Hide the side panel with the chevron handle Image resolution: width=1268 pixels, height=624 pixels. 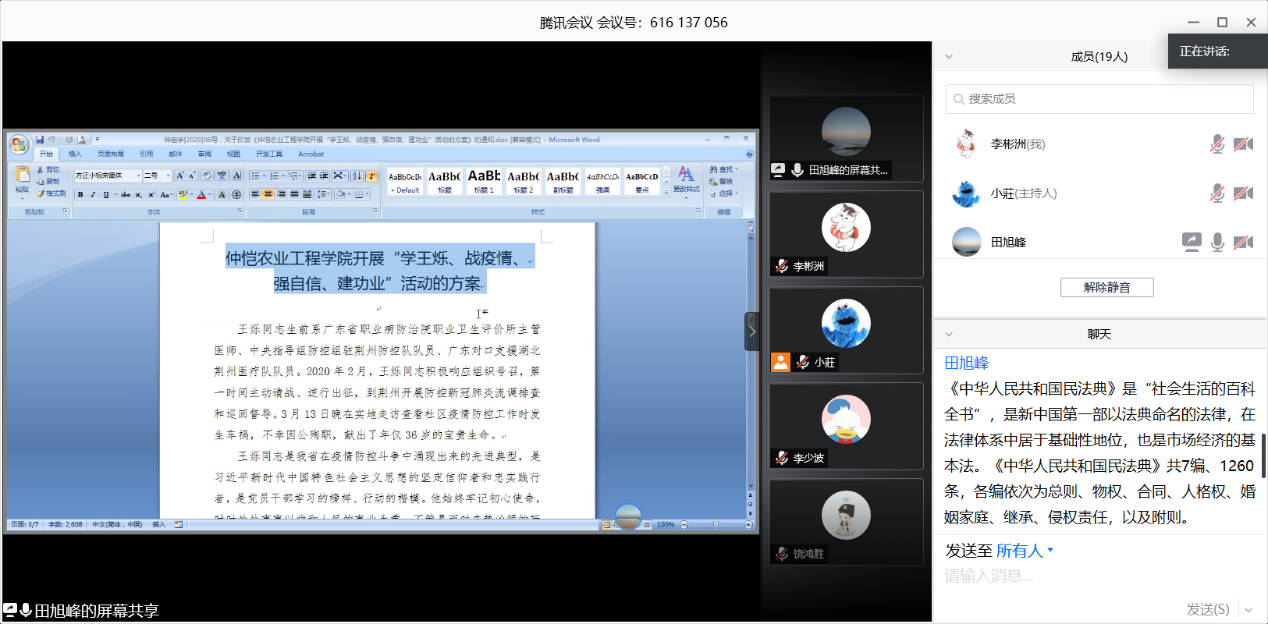point(752,331)
